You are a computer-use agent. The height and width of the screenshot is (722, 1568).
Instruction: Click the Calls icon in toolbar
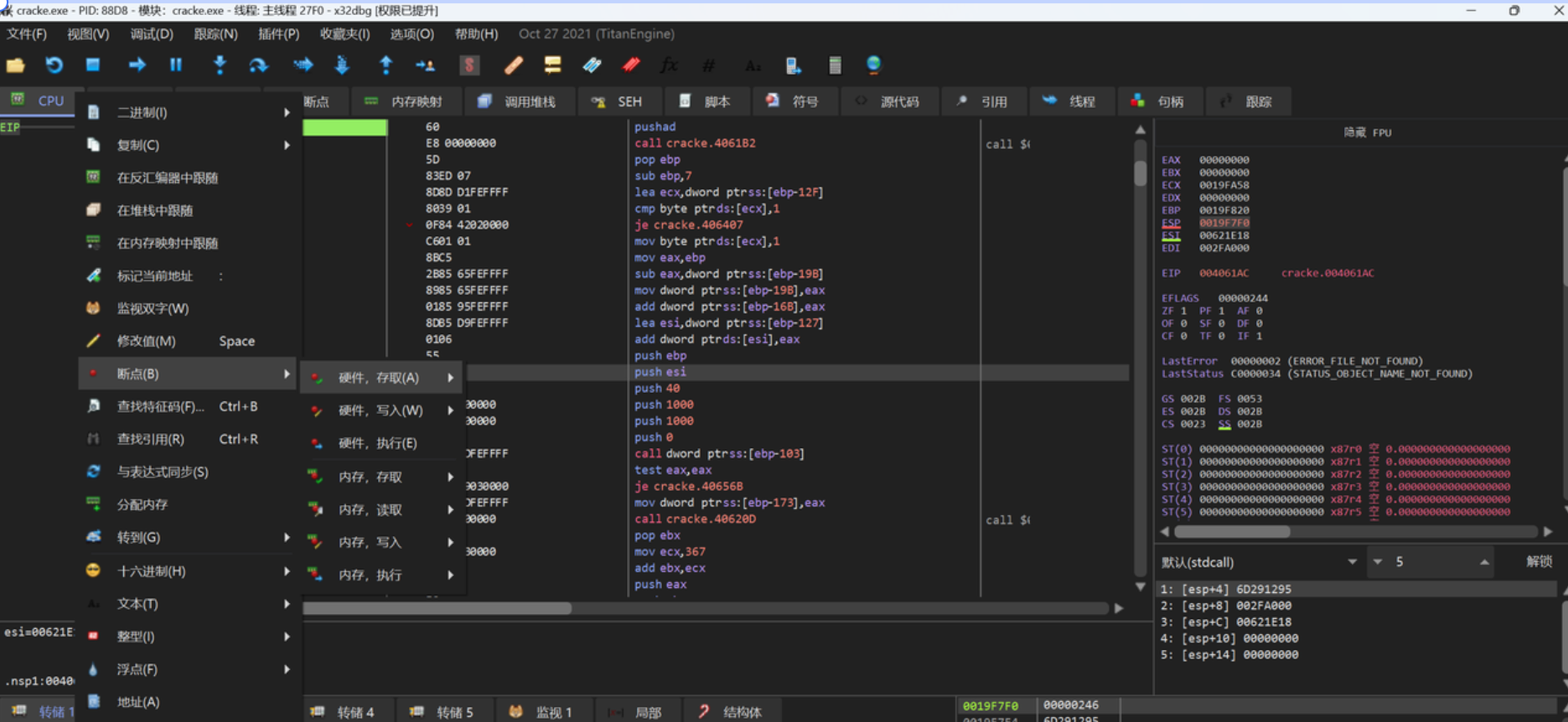[x=793, y=65]
